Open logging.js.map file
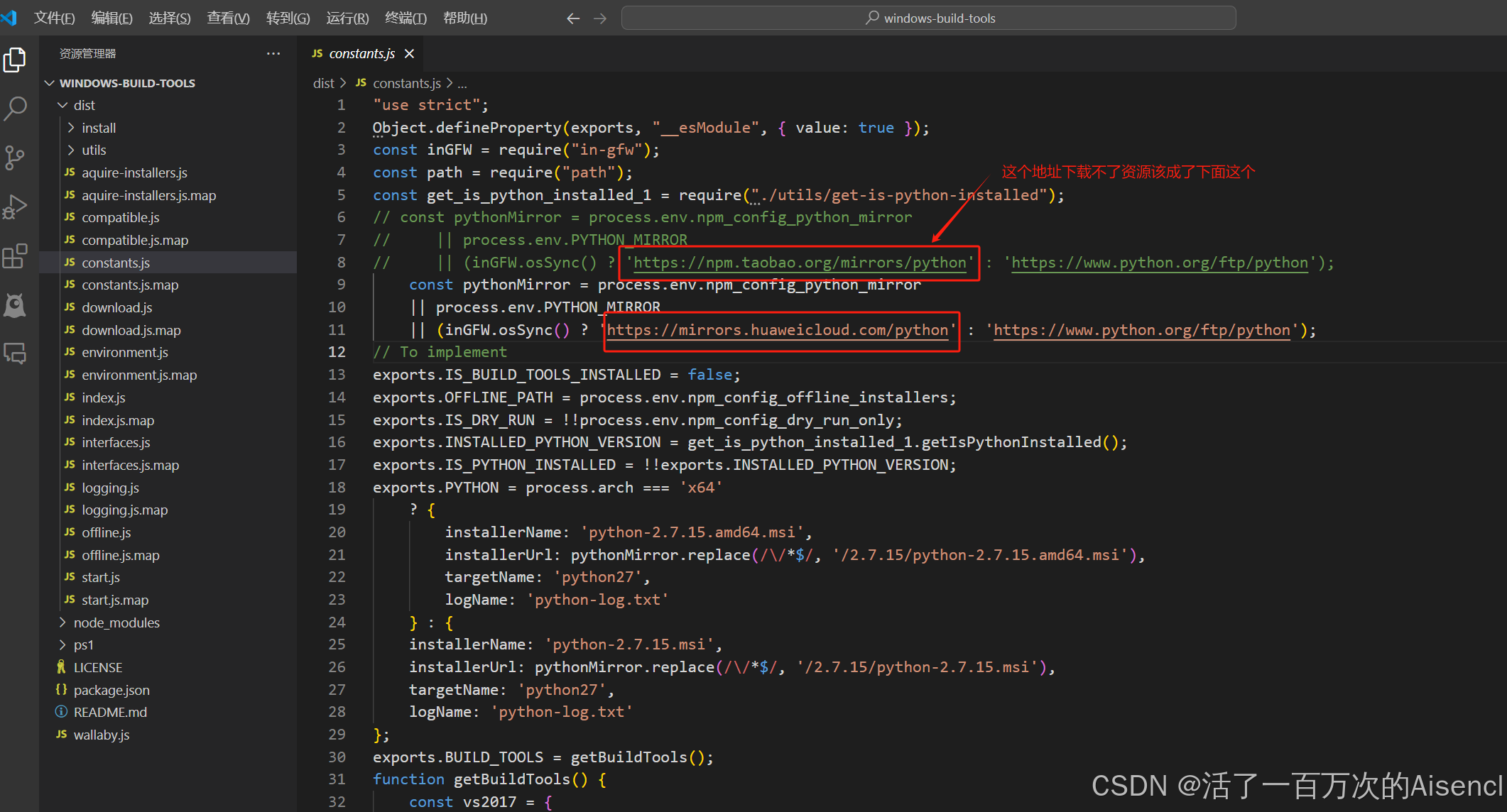 click(x=124, y=510)
